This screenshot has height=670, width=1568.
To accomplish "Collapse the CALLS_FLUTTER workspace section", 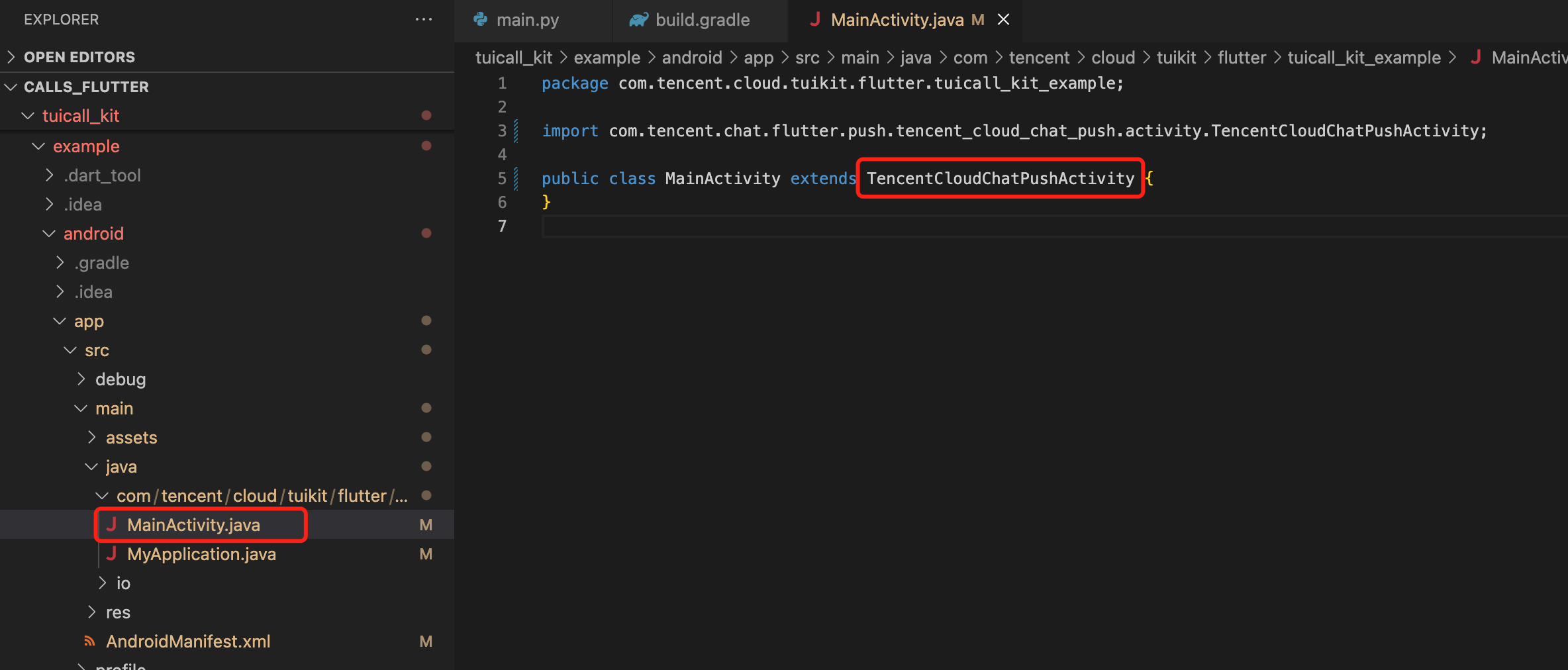I will (11, 87).
